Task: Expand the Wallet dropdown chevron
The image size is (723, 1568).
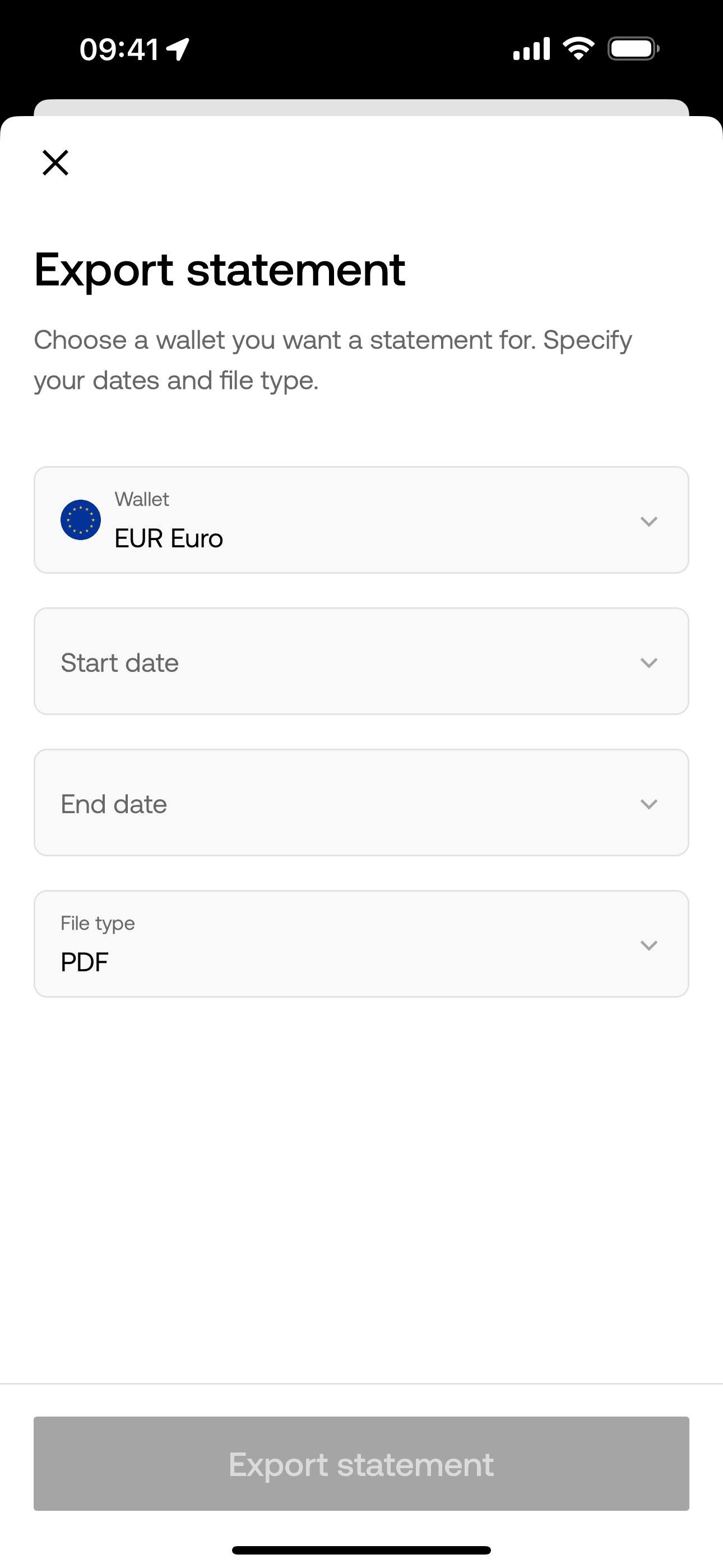Action: [649, 521]
